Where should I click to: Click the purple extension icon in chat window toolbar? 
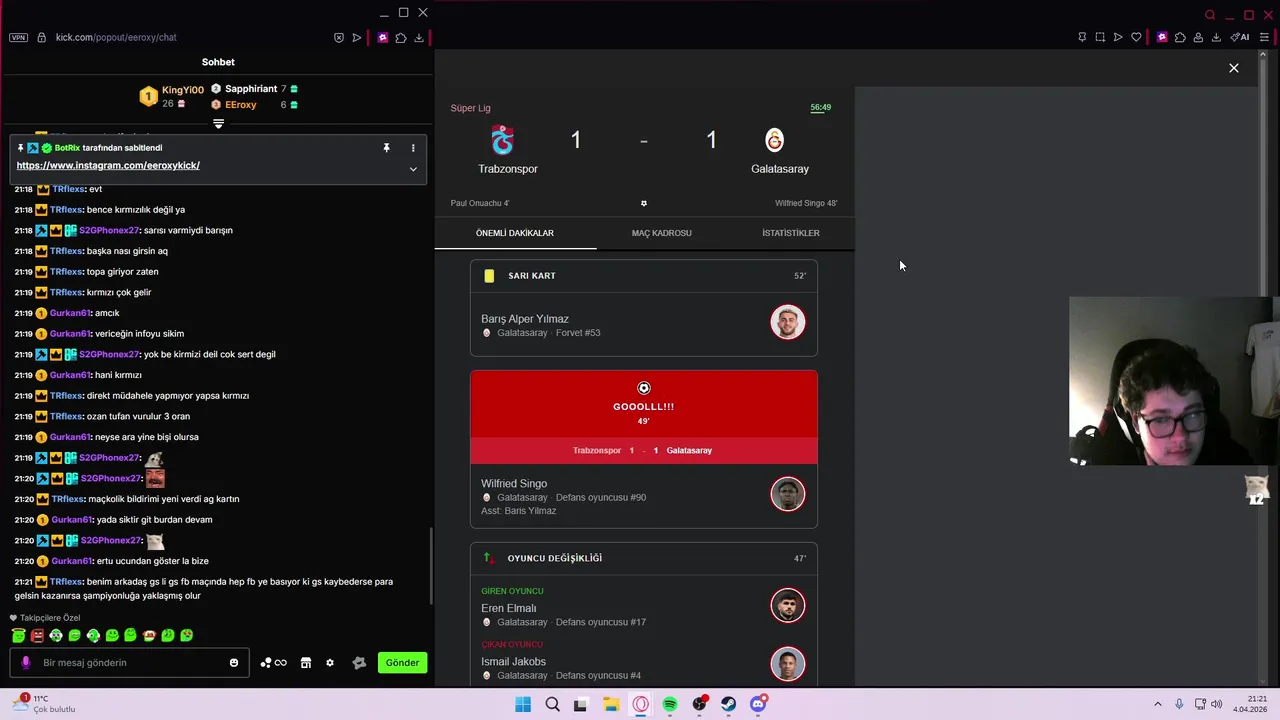coord(383,38)
